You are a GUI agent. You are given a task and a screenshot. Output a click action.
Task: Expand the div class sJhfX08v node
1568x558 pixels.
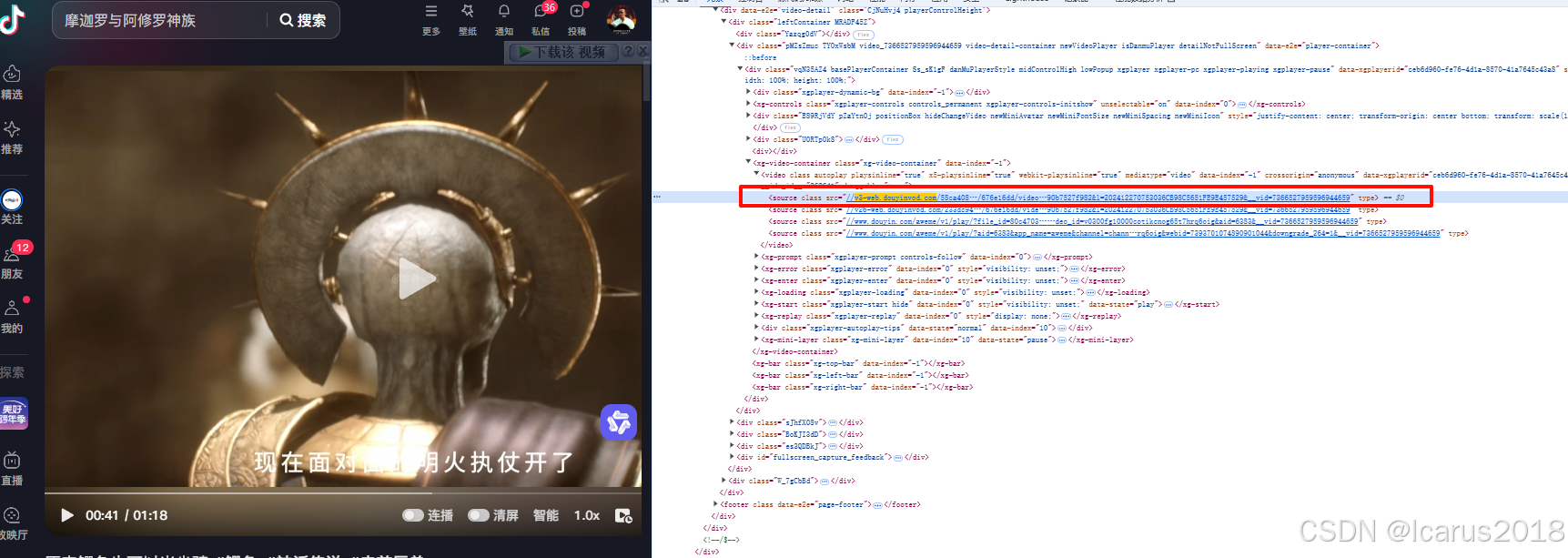732,422
